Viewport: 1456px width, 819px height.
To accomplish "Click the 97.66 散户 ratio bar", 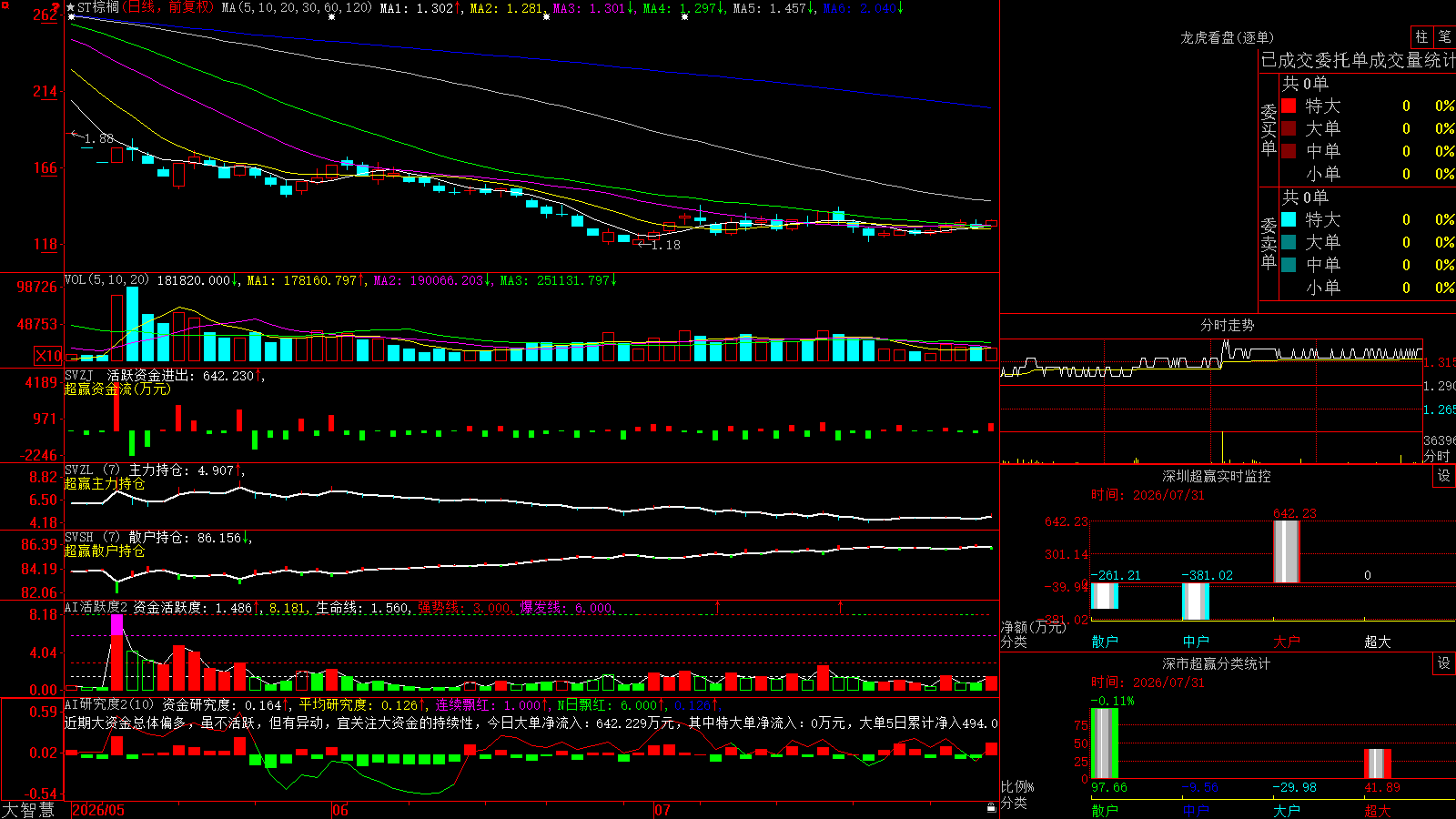I will point(1105,743).
